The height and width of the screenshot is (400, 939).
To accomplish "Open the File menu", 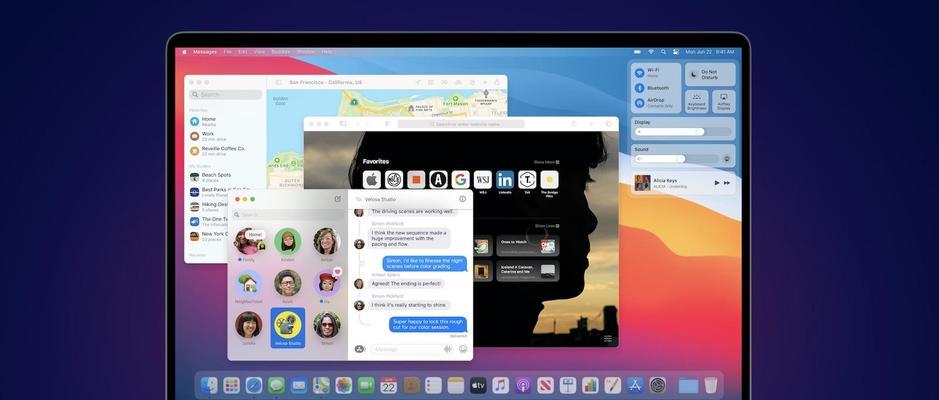I will (x=228, y=52).
